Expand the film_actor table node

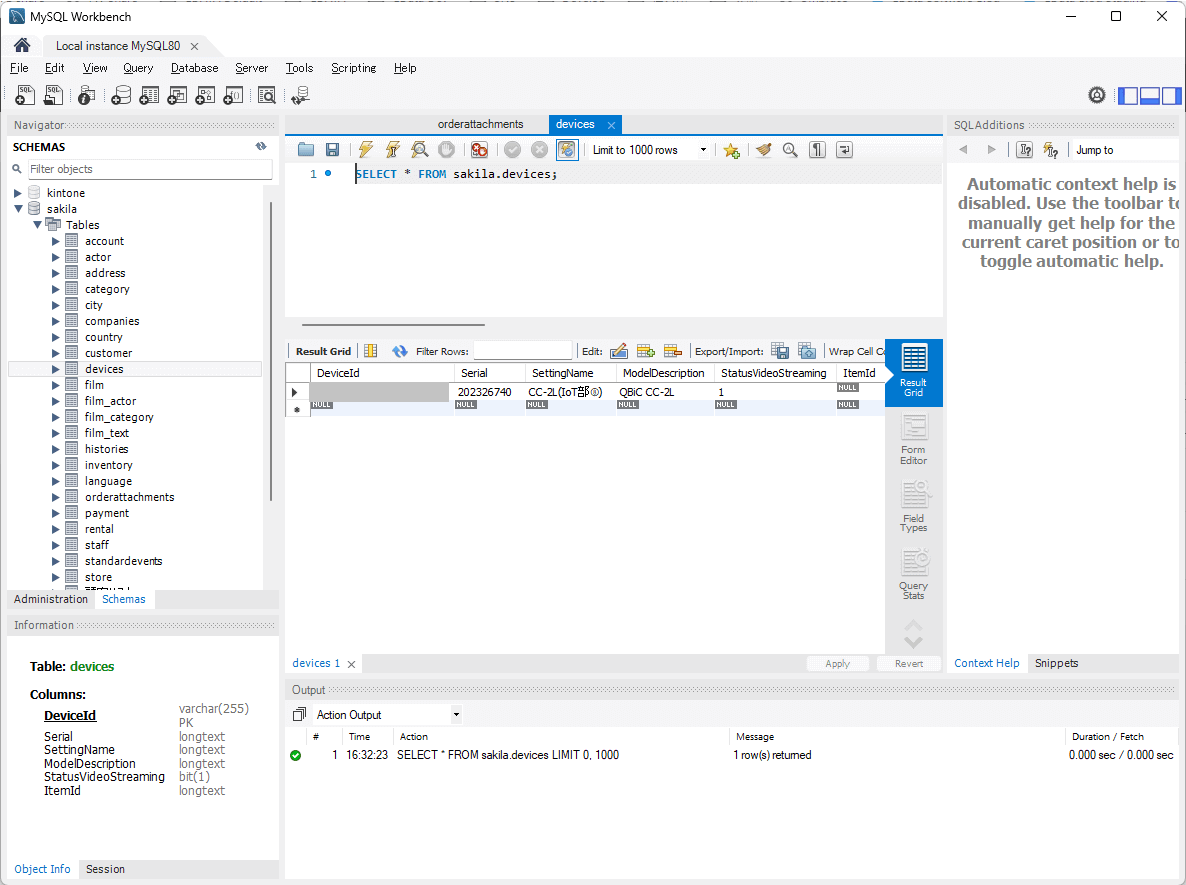(56, 401)
